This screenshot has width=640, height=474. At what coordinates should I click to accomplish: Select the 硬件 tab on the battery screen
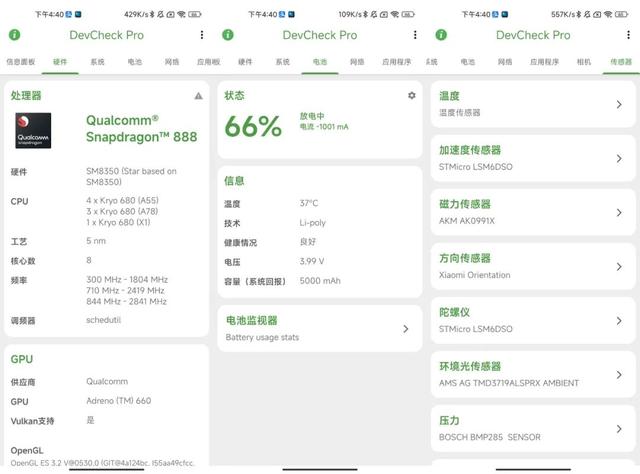coord(245,62)
